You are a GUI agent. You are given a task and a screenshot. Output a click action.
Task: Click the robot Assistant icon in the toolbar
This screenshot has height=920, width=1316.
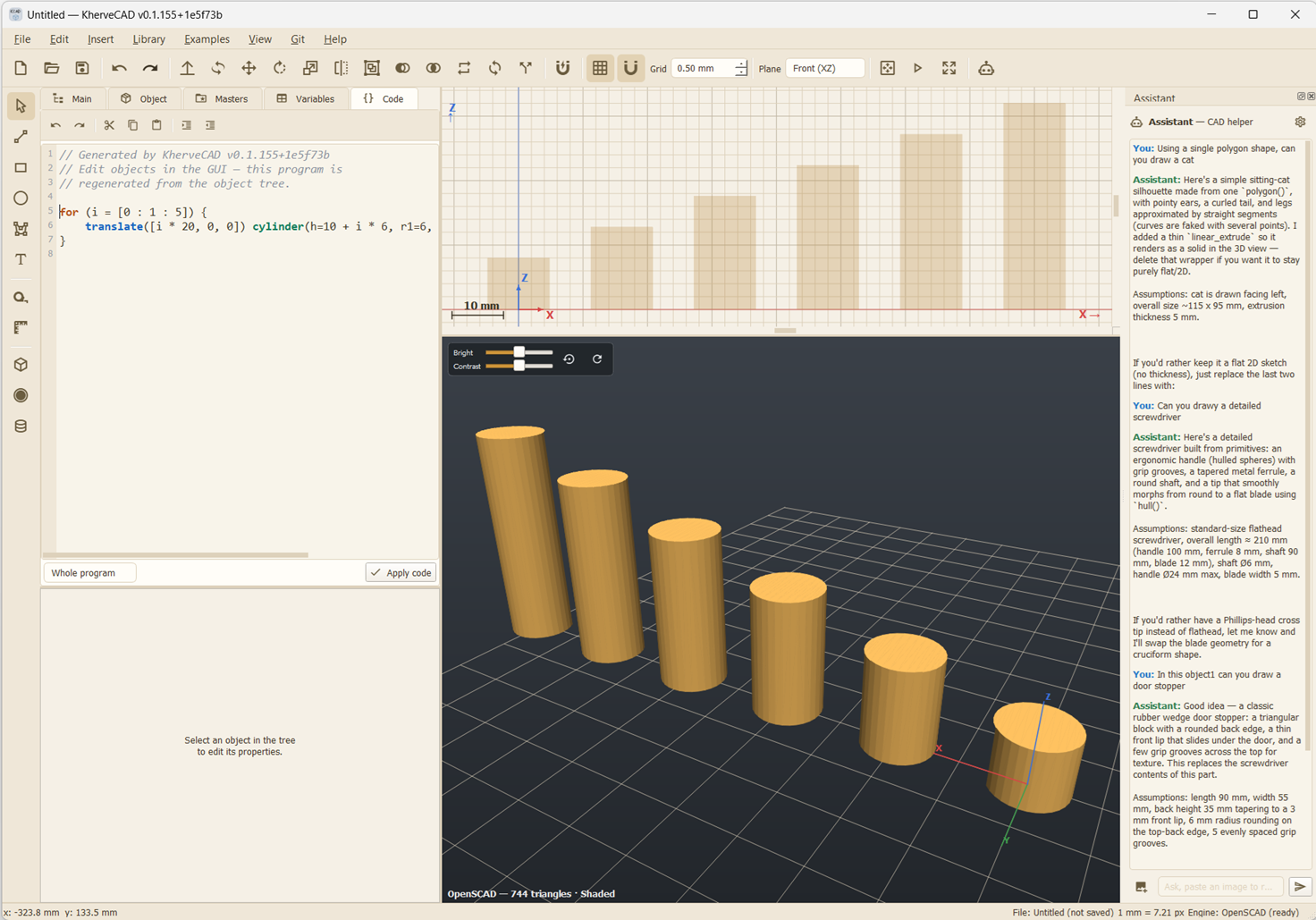coord(986,69)
